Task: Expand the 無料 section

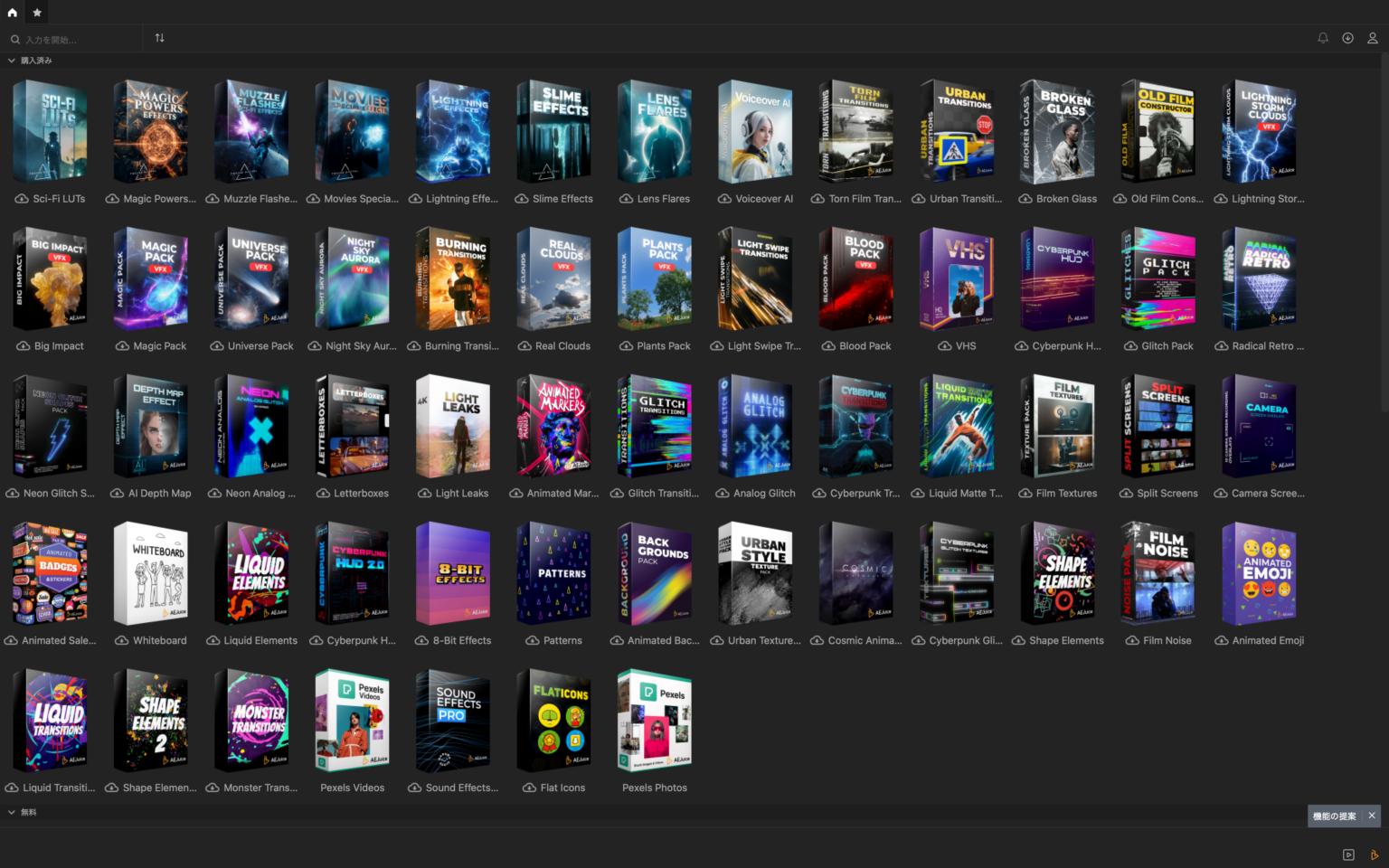Action: (x=12, y=813)
